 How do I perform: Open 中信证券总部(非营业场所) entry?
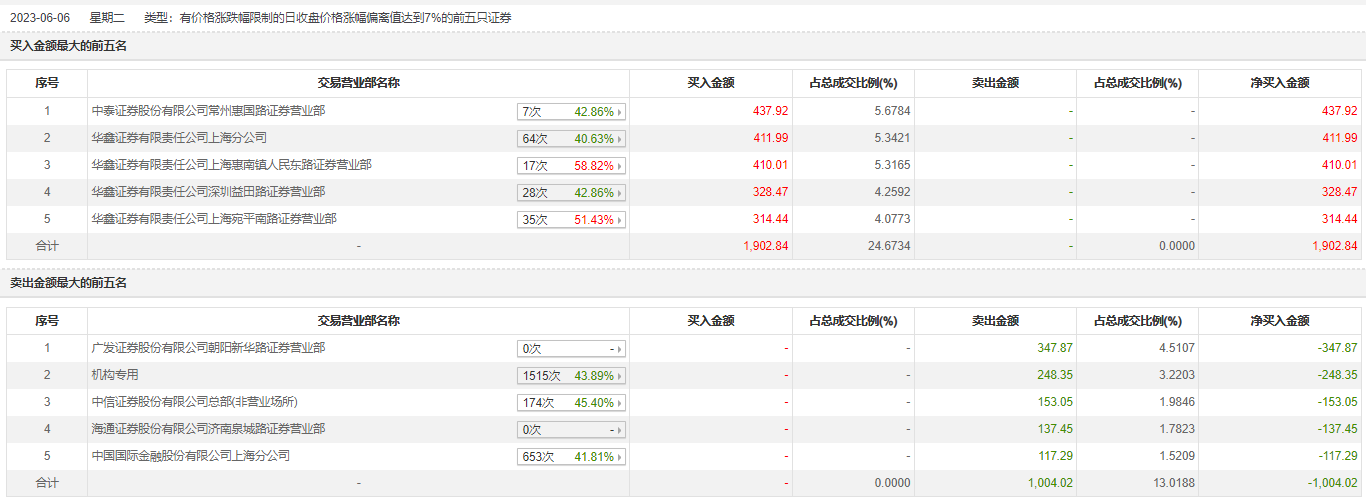(194, 402)
